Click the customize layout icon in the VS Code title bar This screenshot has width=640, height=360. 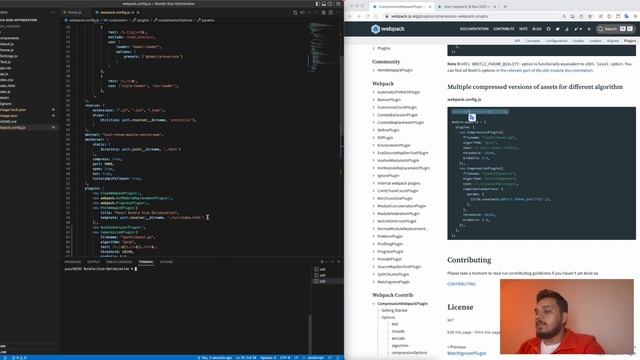pos(338,4)
